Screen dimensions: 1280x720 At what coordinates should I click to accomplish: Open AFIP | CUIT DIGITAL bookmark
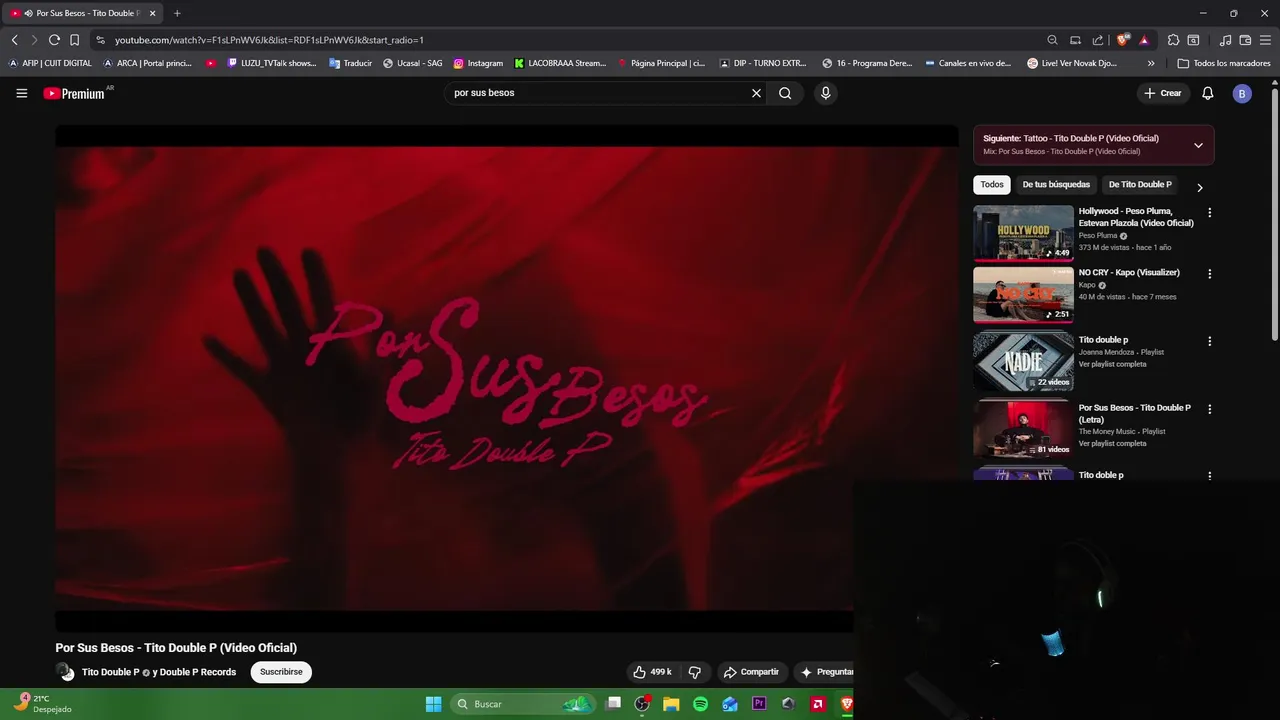[x=50, y=63]
